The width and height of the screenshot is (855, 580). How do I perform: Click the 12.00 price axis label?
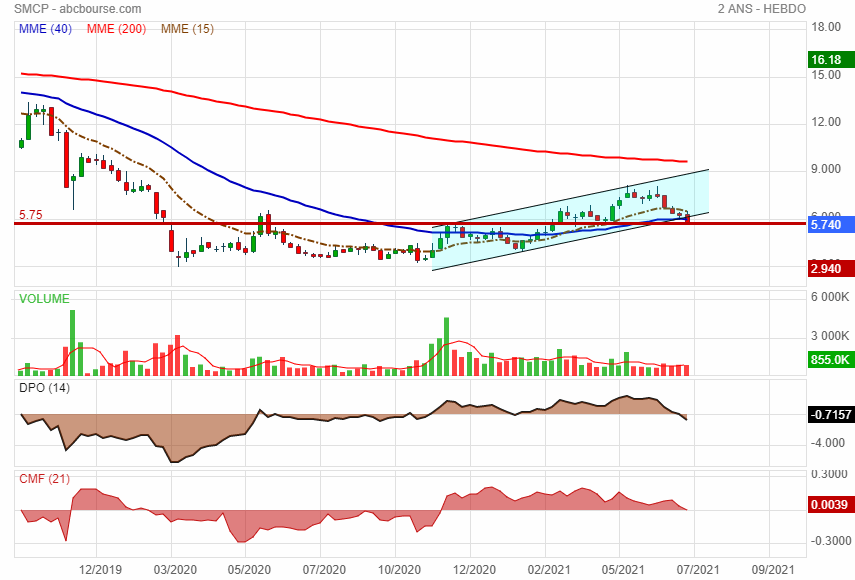(x=826, y=122)
